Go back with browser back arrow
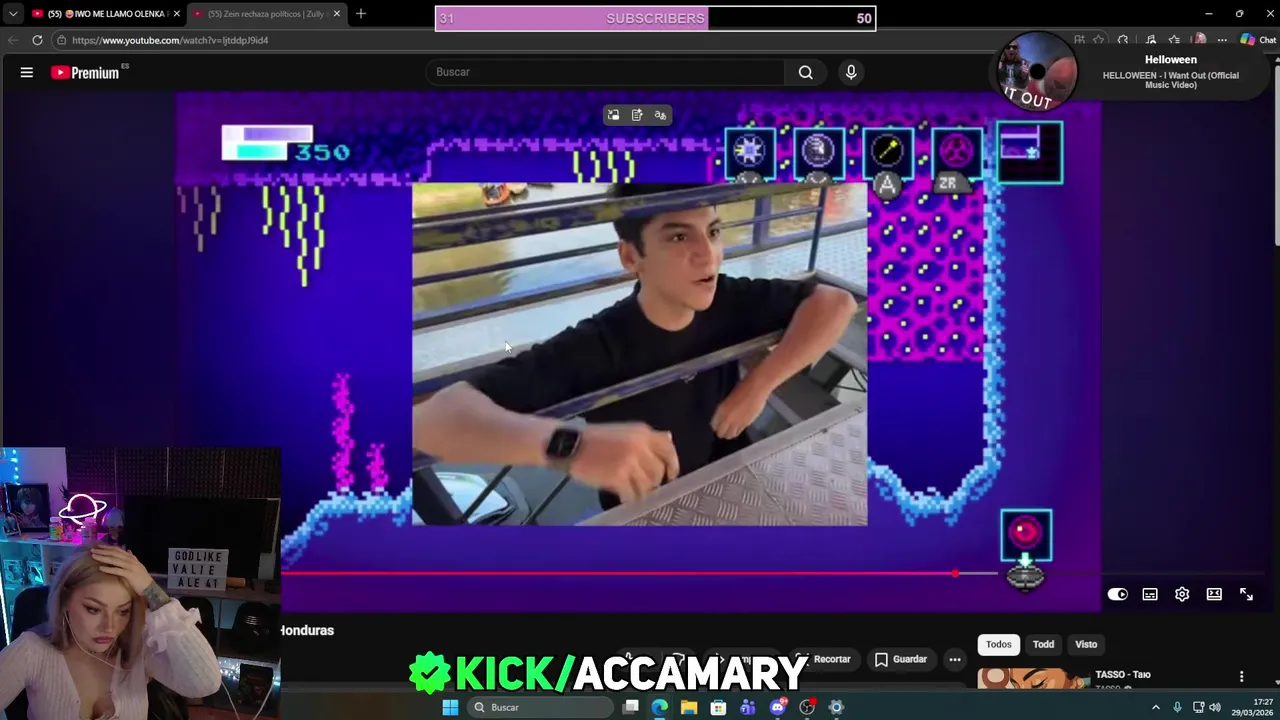 click(13, 40)
